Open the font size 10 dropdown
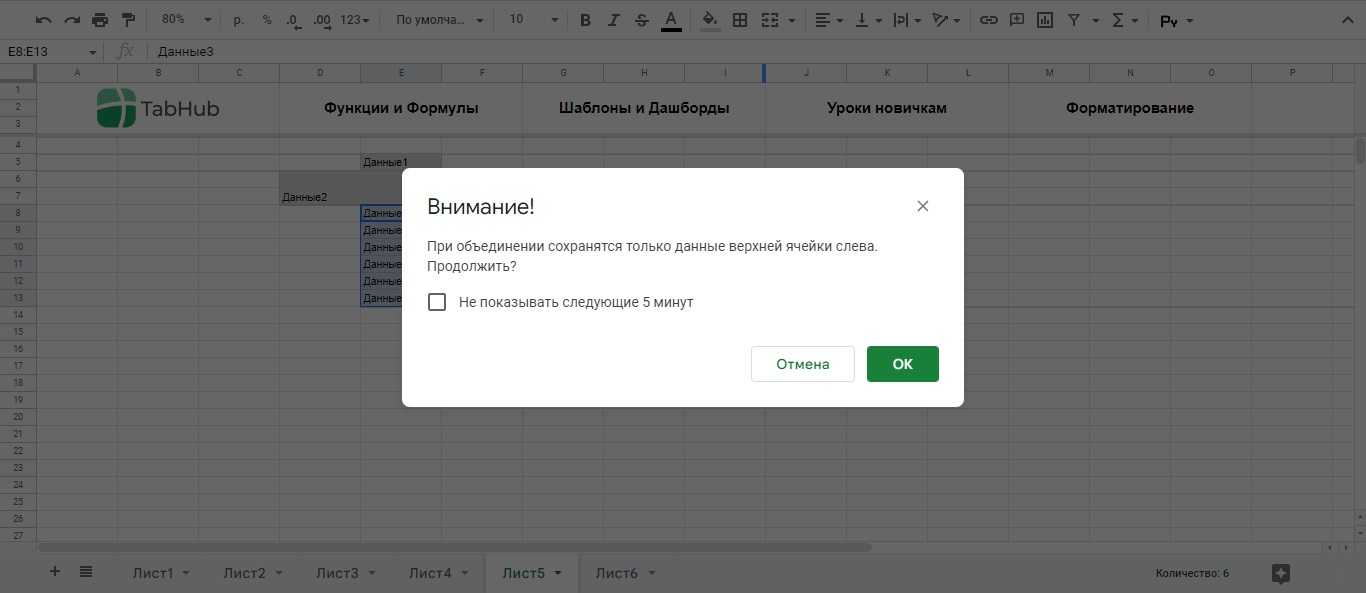The image size is (1366, 593). click(x=529, y=20)
